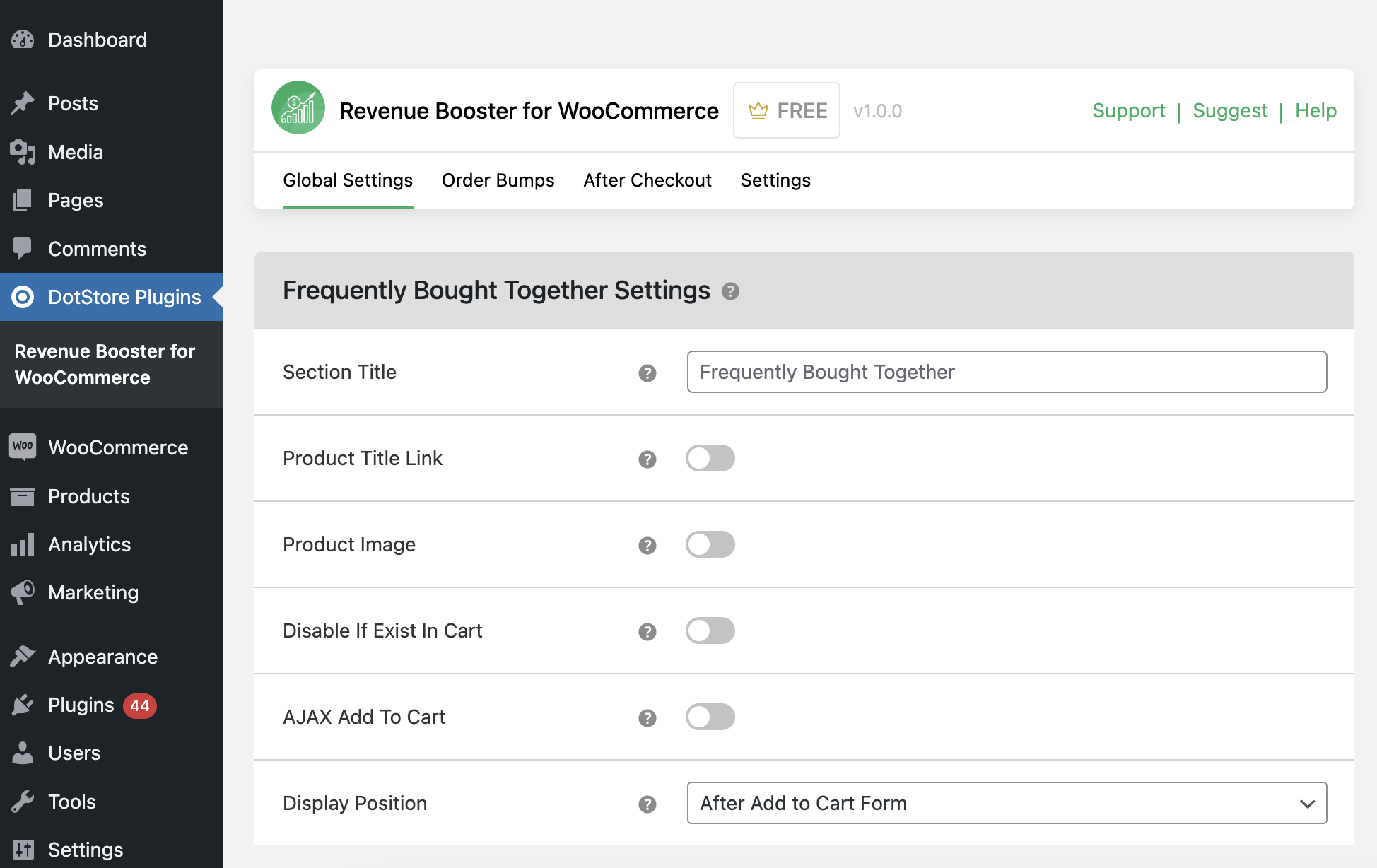
Task: Select DotStore Plugins menu item
Action: click(112, 297)
